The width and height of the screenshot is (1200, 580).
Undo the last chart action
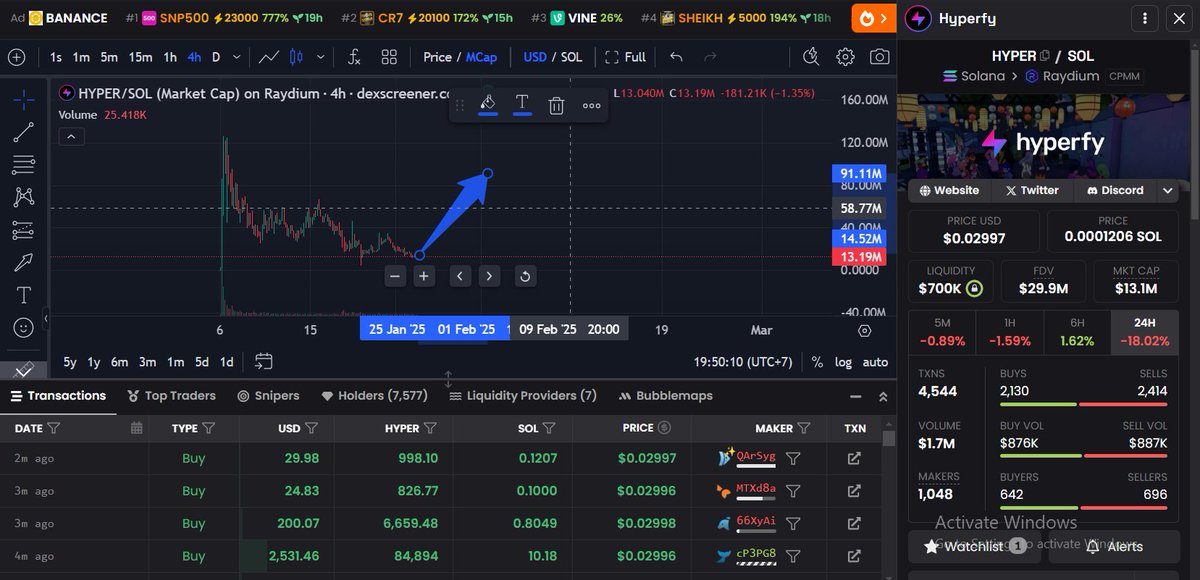coord(677,57)
